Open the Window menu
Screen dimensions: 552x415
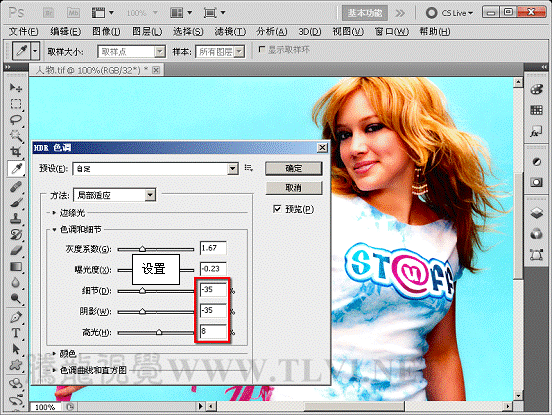click(x=391, y=32)
